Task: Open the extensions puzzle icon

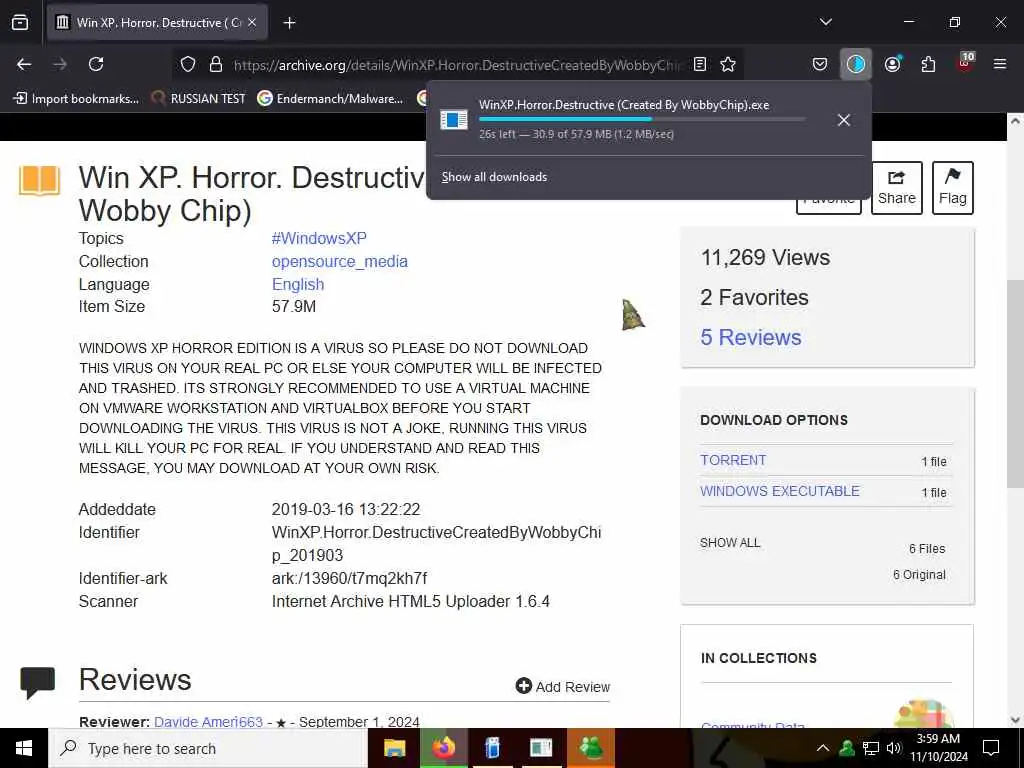Action: (x=928, y=64)
